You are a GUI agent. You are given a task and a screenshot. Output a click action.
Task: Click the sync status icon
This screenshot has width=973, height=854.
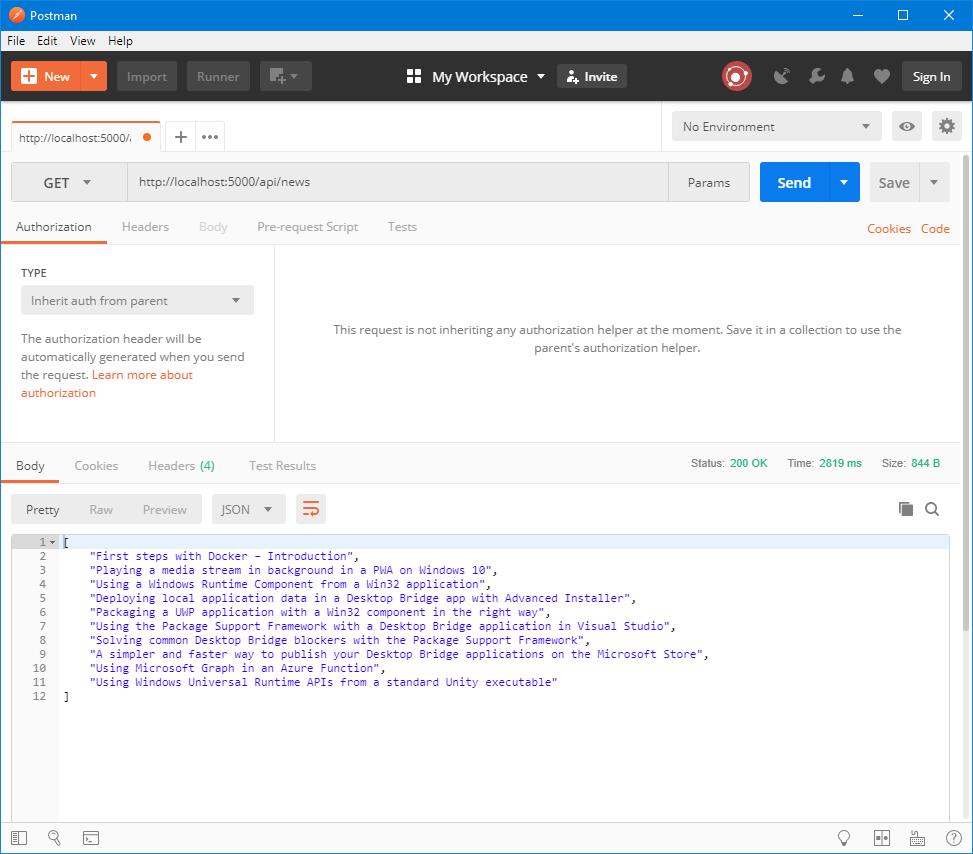[x=737, y=76]
